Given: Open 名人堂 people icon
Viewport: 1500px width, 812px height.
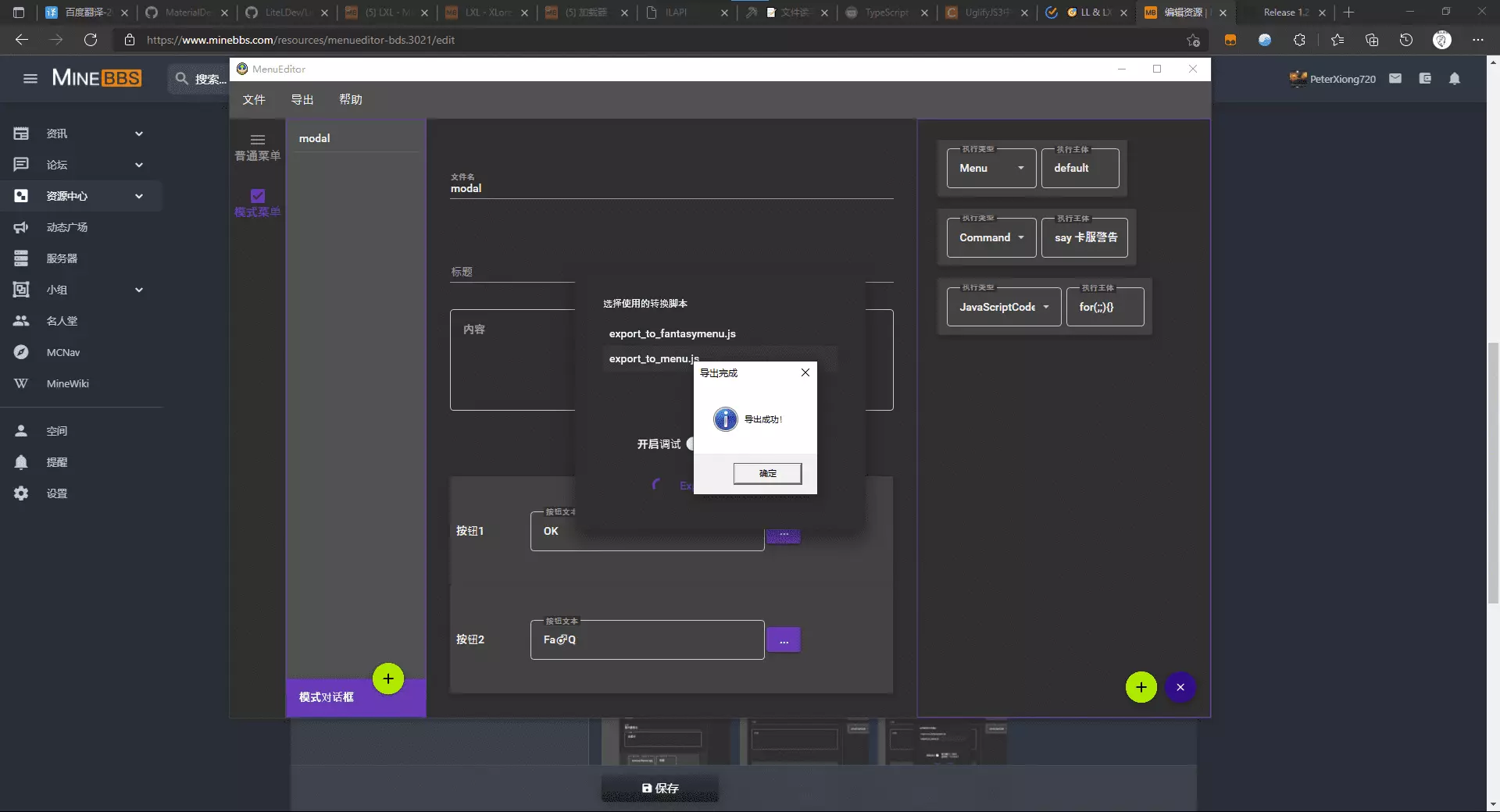Looking at the screenshot, I should coord(21,321).
